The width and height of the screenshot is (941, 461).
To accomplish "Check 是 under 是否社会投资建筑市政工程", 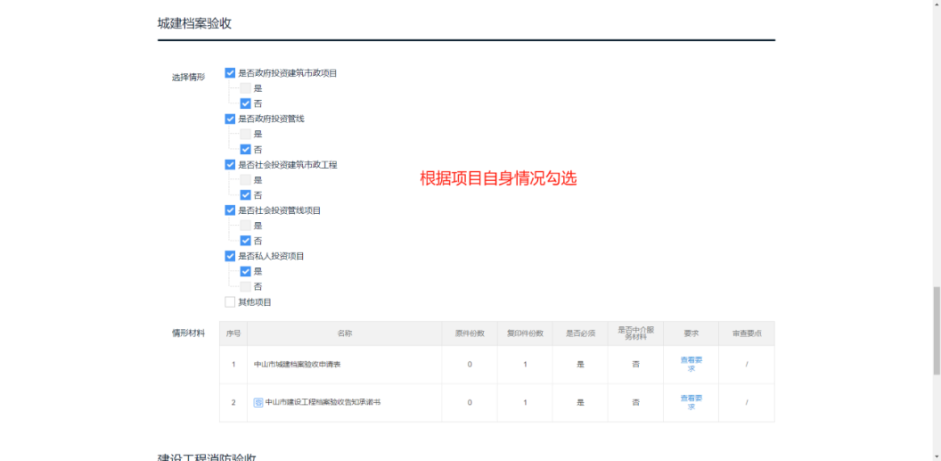I will point(245,179).
